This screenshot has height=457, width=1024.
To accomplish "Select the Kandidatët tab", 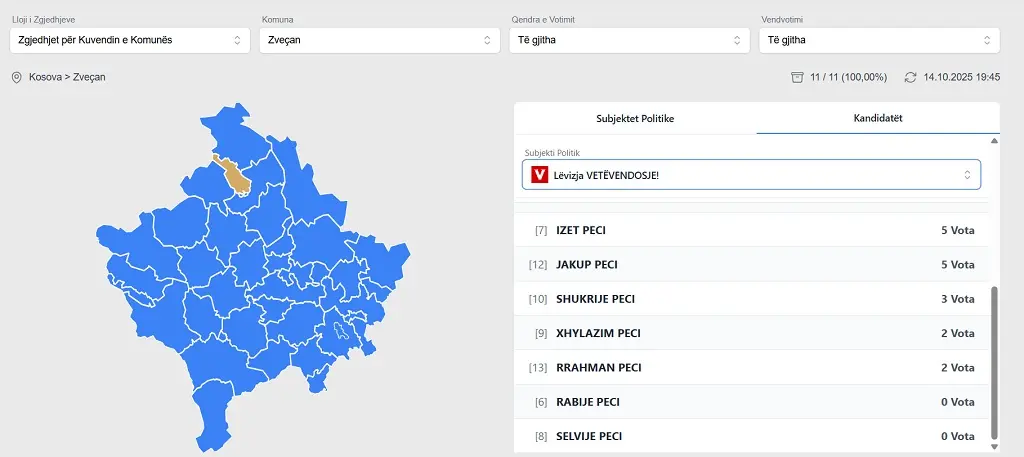I will (878, 118).
